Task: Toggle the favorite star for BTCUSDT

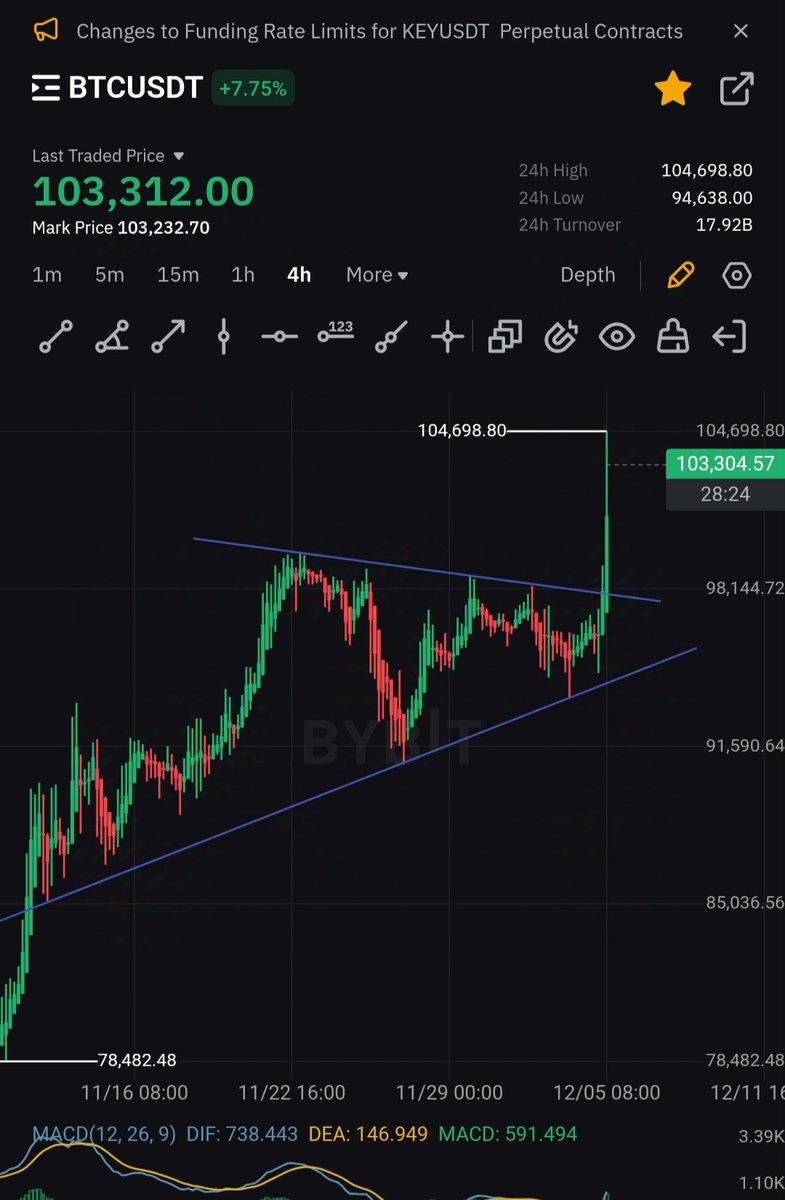Action: coord(673,90)
